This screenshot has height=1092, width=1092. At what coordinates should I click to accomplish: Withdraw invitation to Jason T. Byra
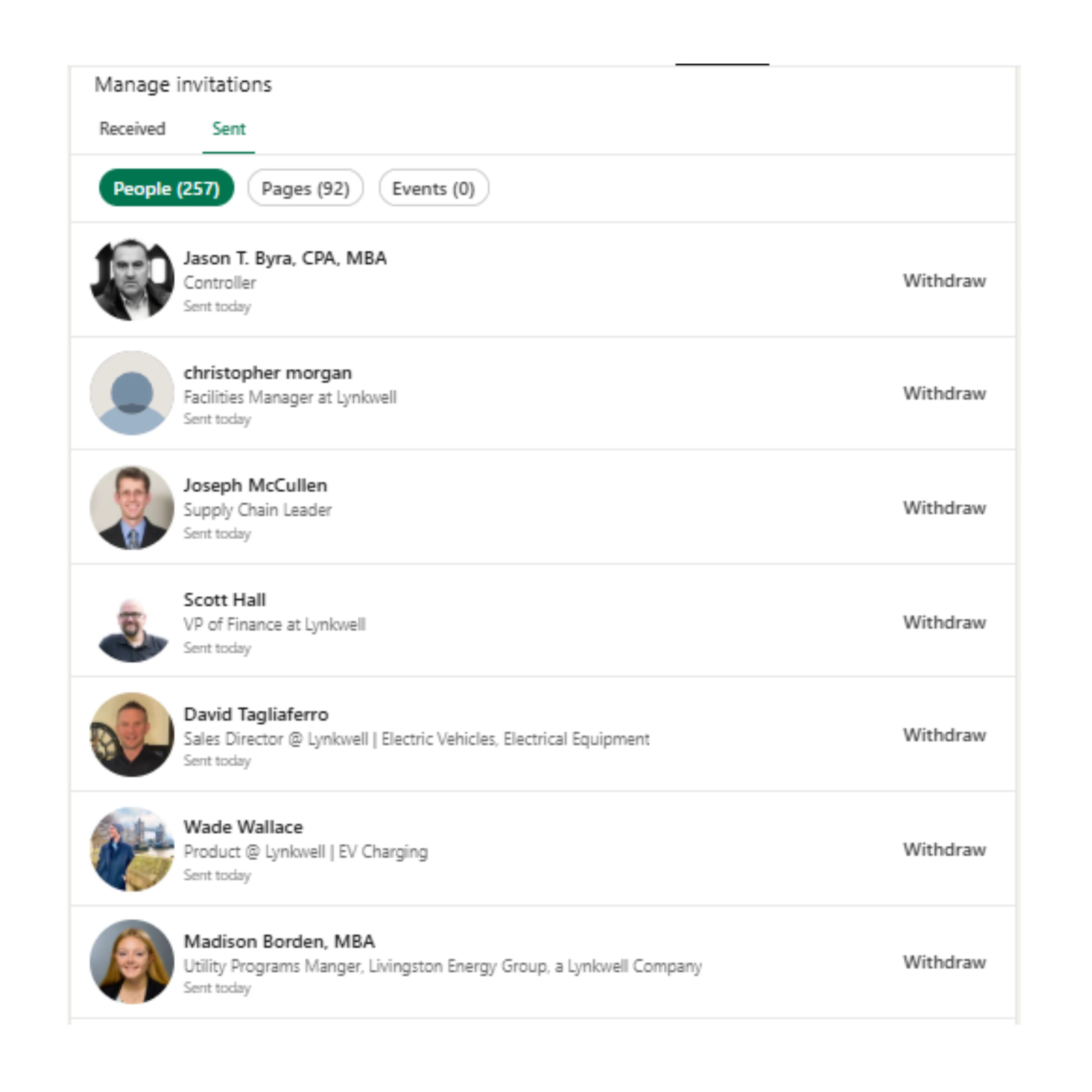(945, 281)
